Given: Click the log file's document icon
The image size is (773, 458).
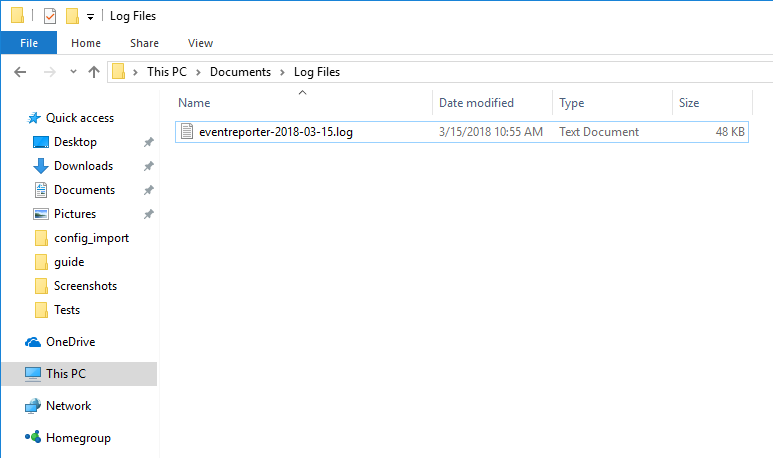Looking at the screenshot, I should click(187, 131).
